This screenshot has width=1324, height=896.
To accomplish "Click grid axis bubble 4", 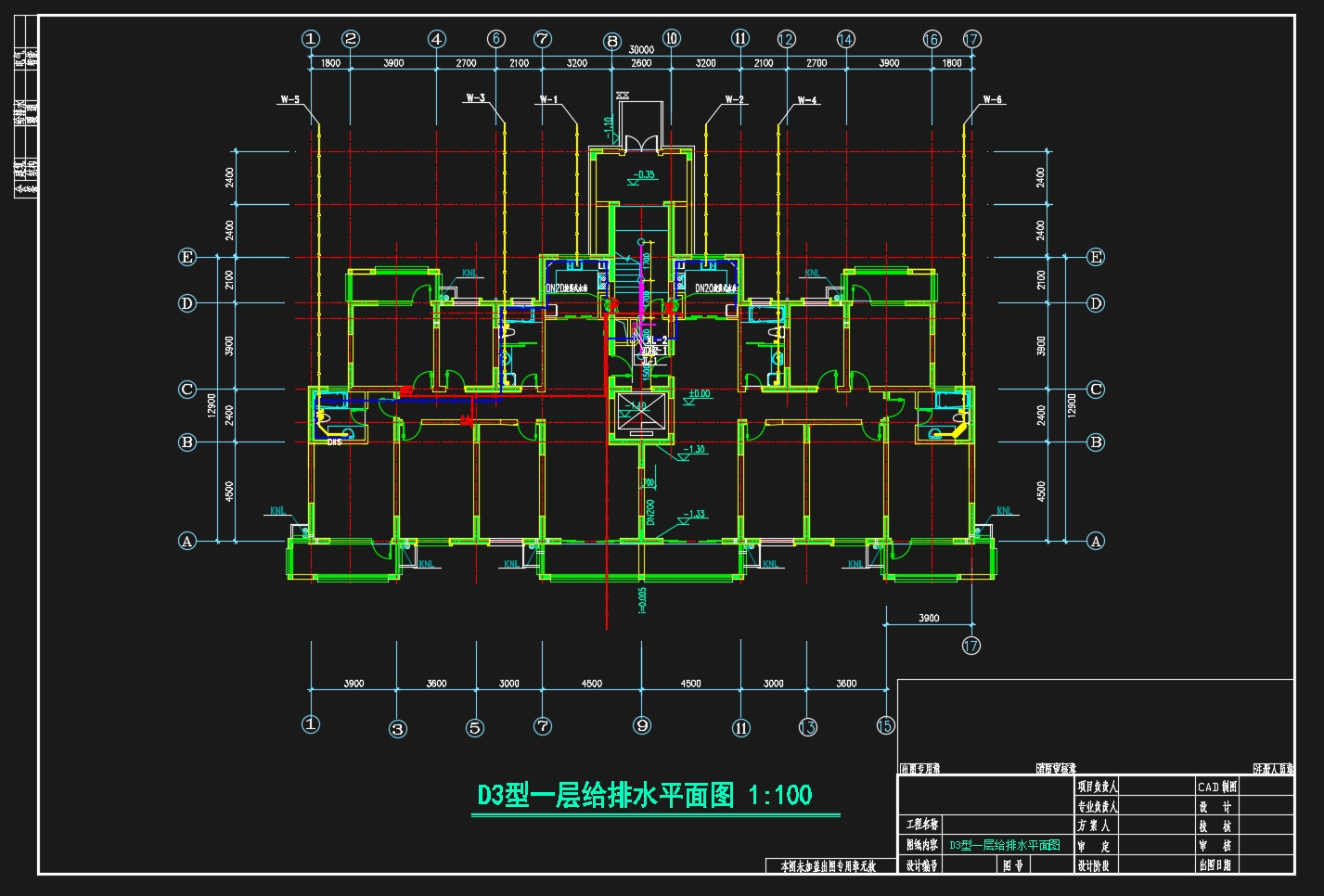I will tap(437, 39).
